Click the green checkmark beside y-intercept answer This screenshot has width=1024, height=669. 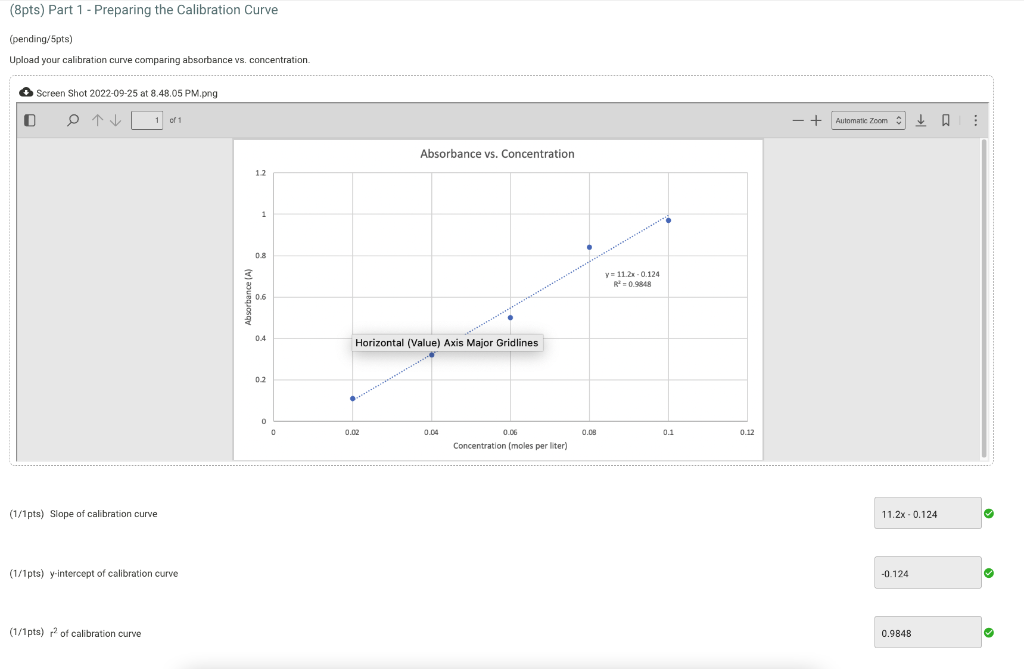click(x=989, y=573)
